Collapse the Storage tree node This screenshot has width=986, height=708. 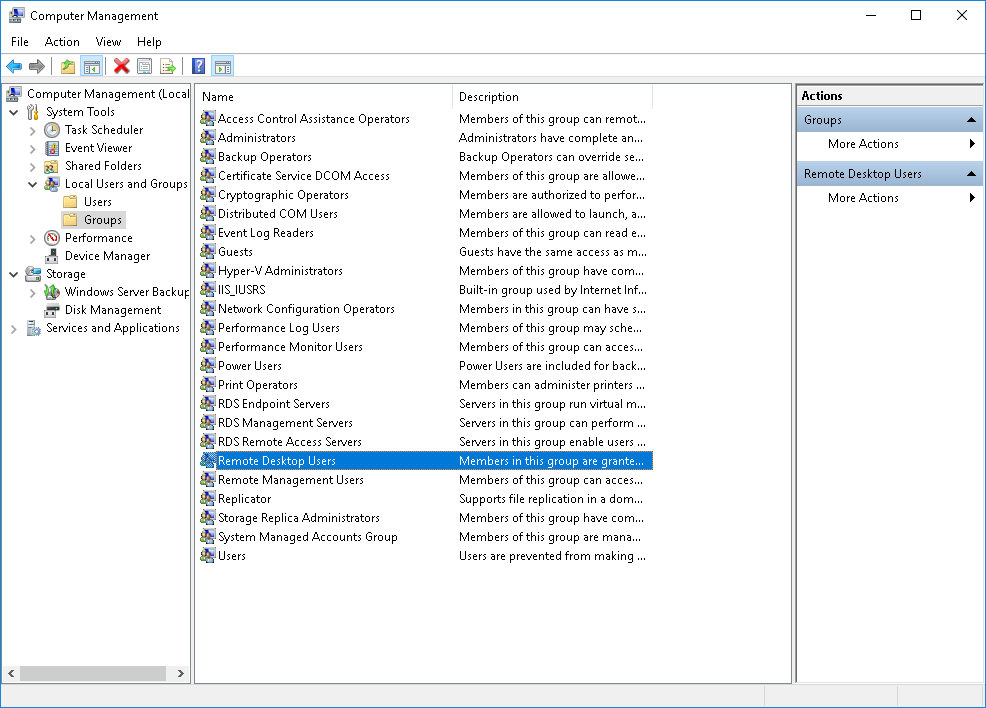coord(14,275)
